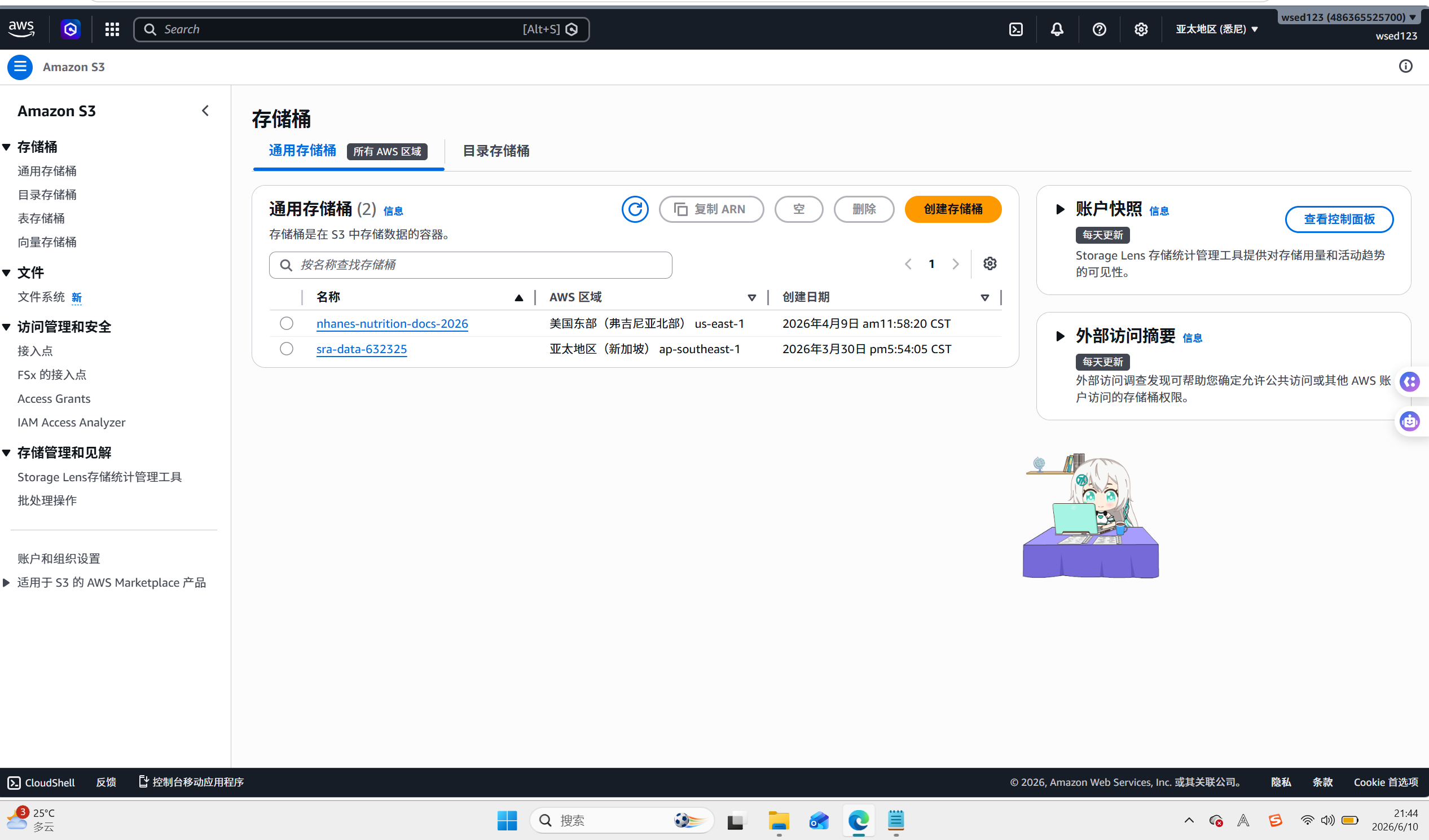Click the 查看控制面板 button

(x=1339, y=219)
